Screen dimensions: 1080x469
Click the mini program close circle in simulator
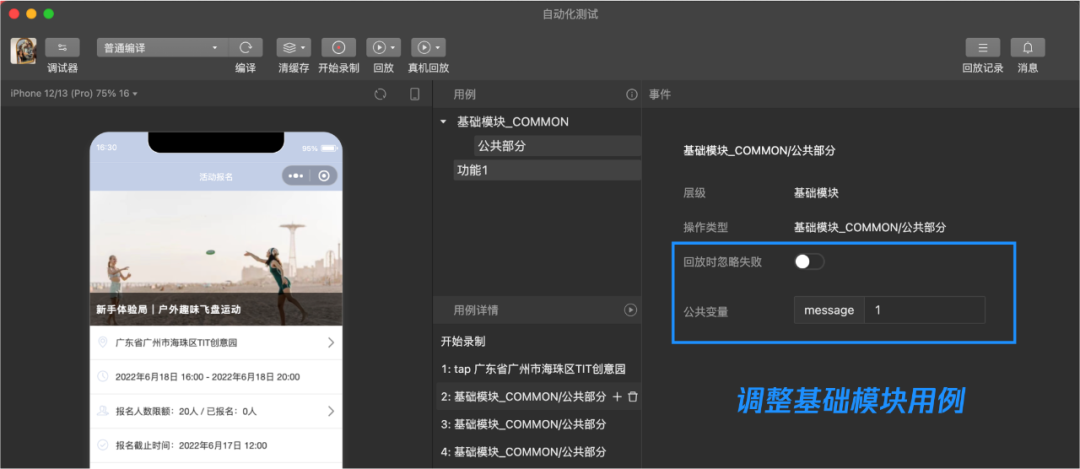324,176
